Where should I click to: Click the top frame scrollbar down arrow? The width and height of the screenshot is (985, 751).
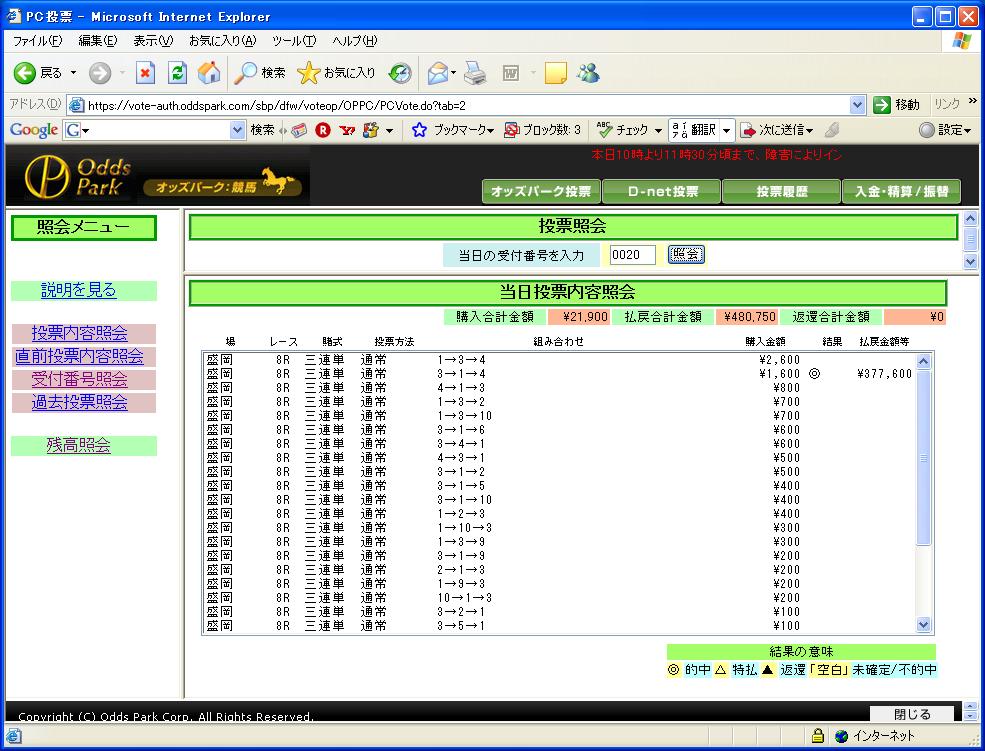(x=971, y=261)
